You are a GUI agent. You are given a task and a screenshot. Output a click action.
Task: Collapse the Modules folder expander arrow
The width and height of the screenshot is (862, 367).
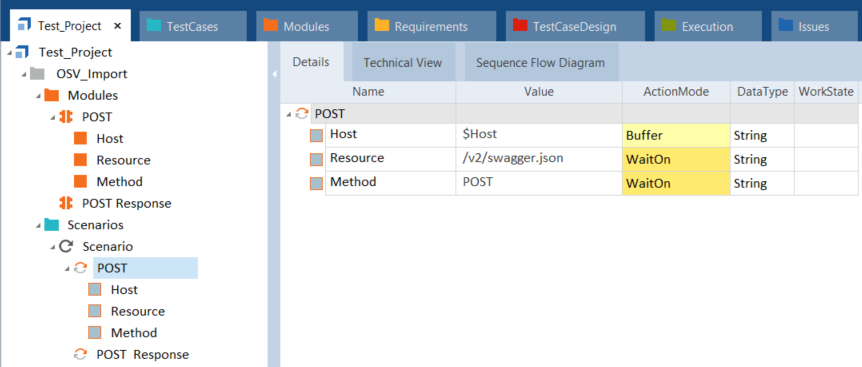click(x=38, y=96)
